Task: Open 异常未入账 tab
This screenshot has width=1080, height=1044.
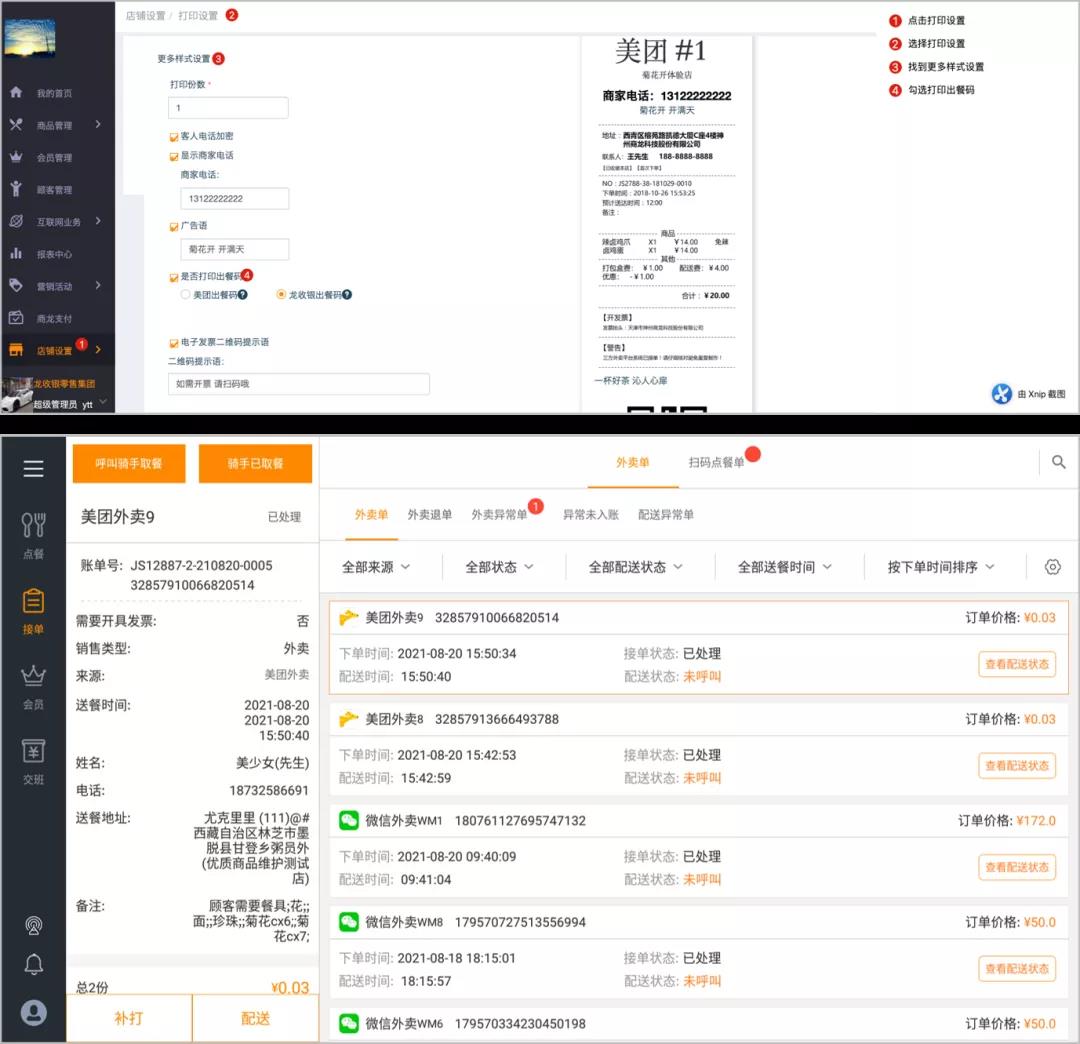Action: pyautogui.click(x=591, y=515)
